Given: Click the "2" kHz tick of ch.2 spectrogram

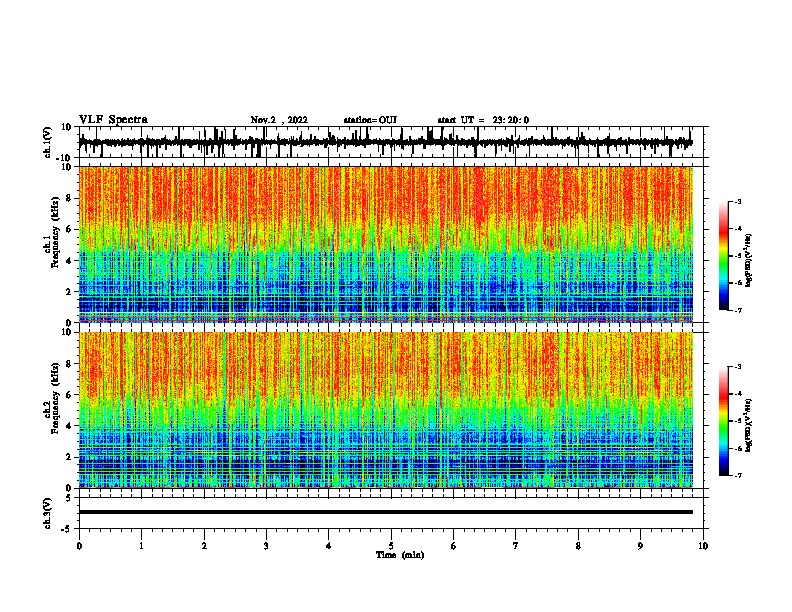Looking at the screenshot, I should (x=69, y=457).
